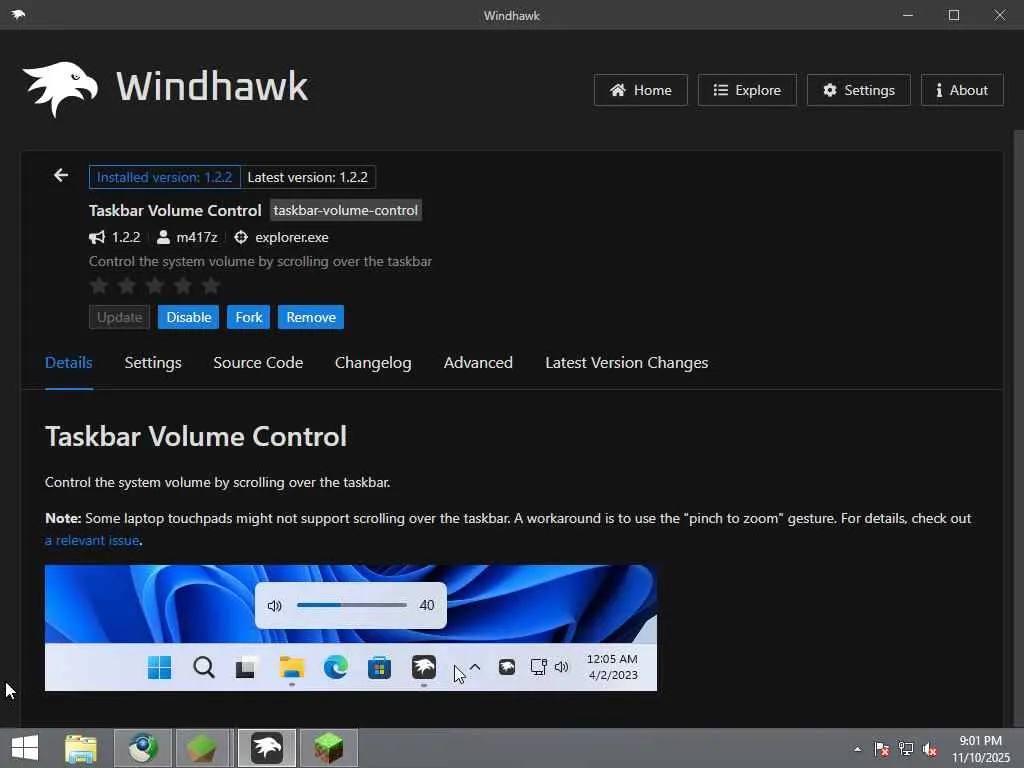1024x768 pixels.
Task: Click the mod preview screenshot image
Action: click(x=351, y=628)
